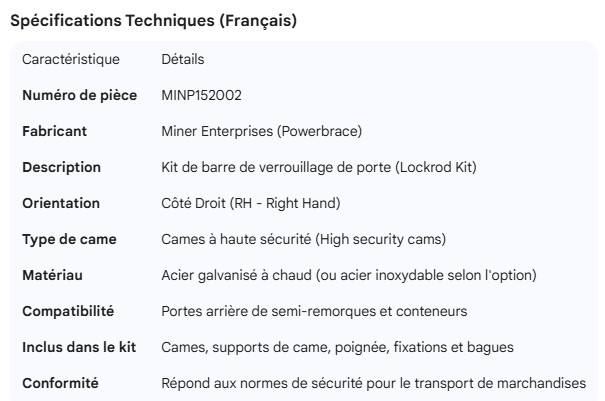Click the 'Spécifications Techniques (Français)' heading
Viewport: 605px width, 401px height.
tap(152, 21)
